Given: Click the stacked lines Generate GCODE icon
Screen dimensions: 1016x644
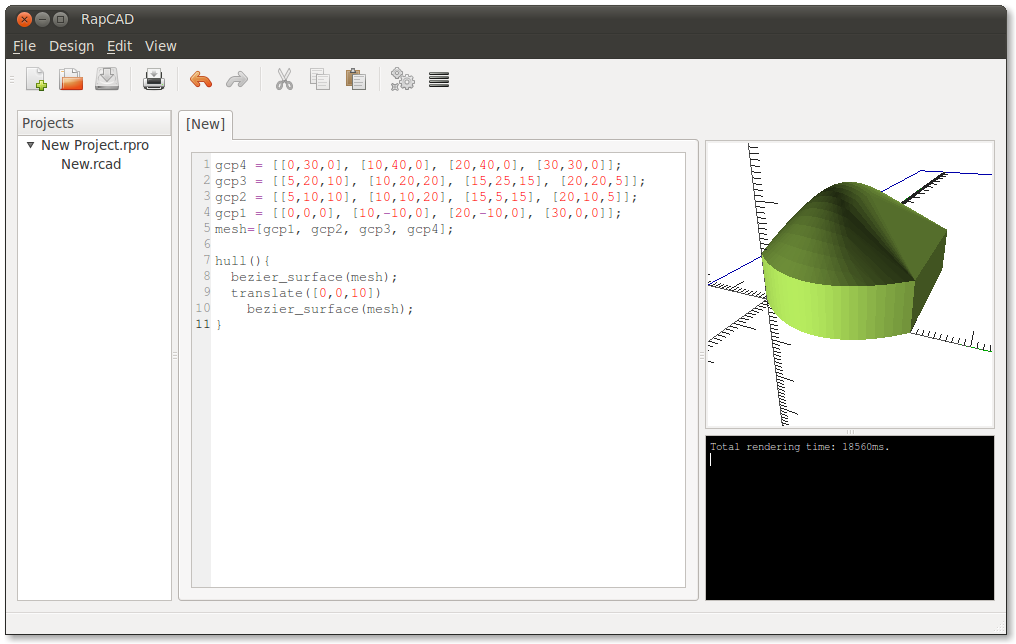Looking at the screenshot, I should pos(438,80).
